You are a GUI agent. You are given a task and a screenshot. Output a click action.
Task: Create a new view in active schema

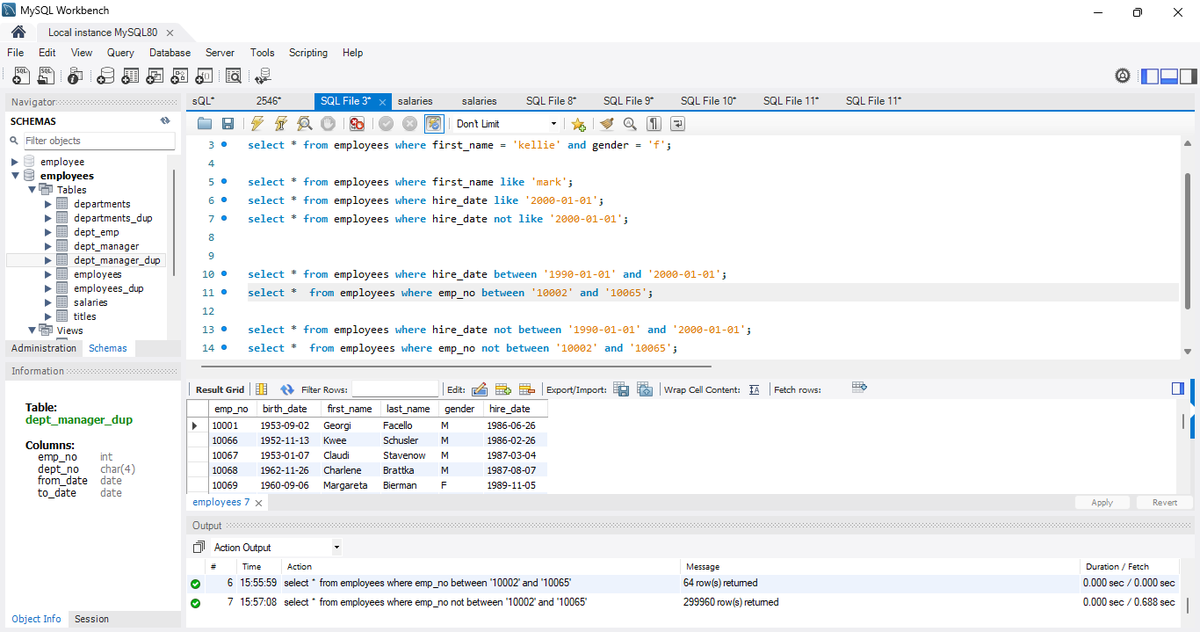point(155,75)
